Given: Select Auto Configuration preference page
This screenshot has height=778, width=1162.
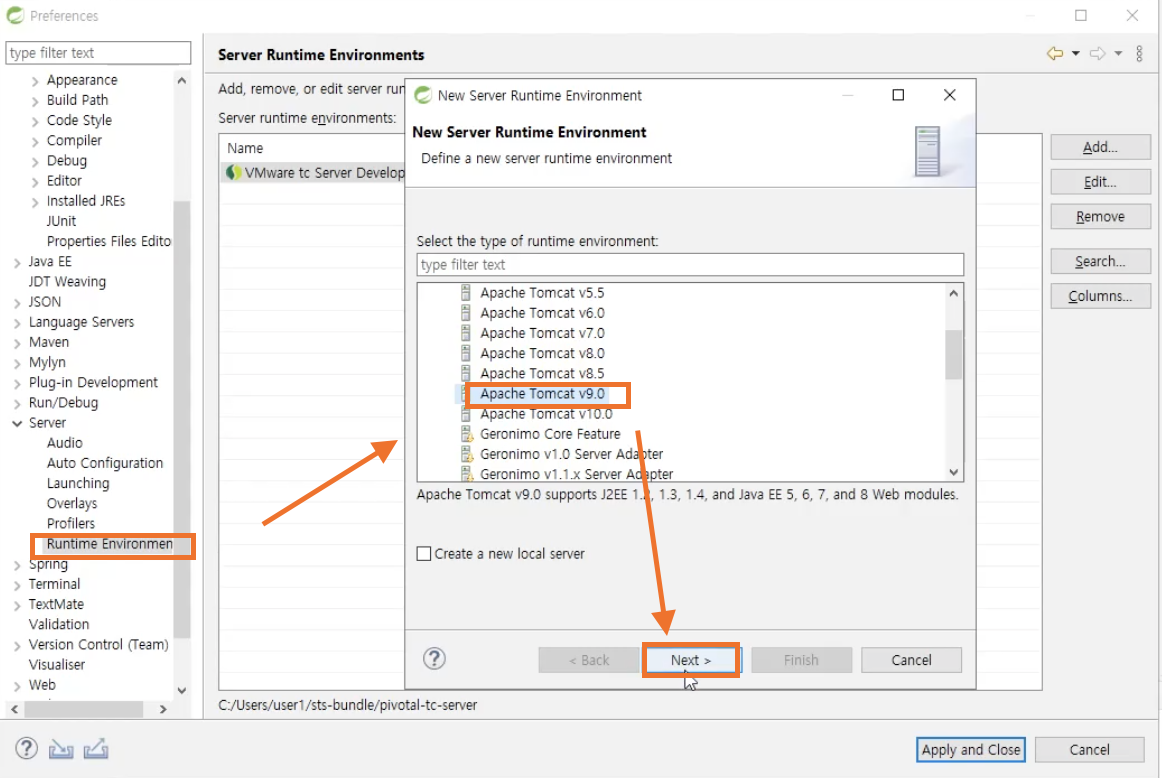Looking at the screenshot, I should (104, 463).
